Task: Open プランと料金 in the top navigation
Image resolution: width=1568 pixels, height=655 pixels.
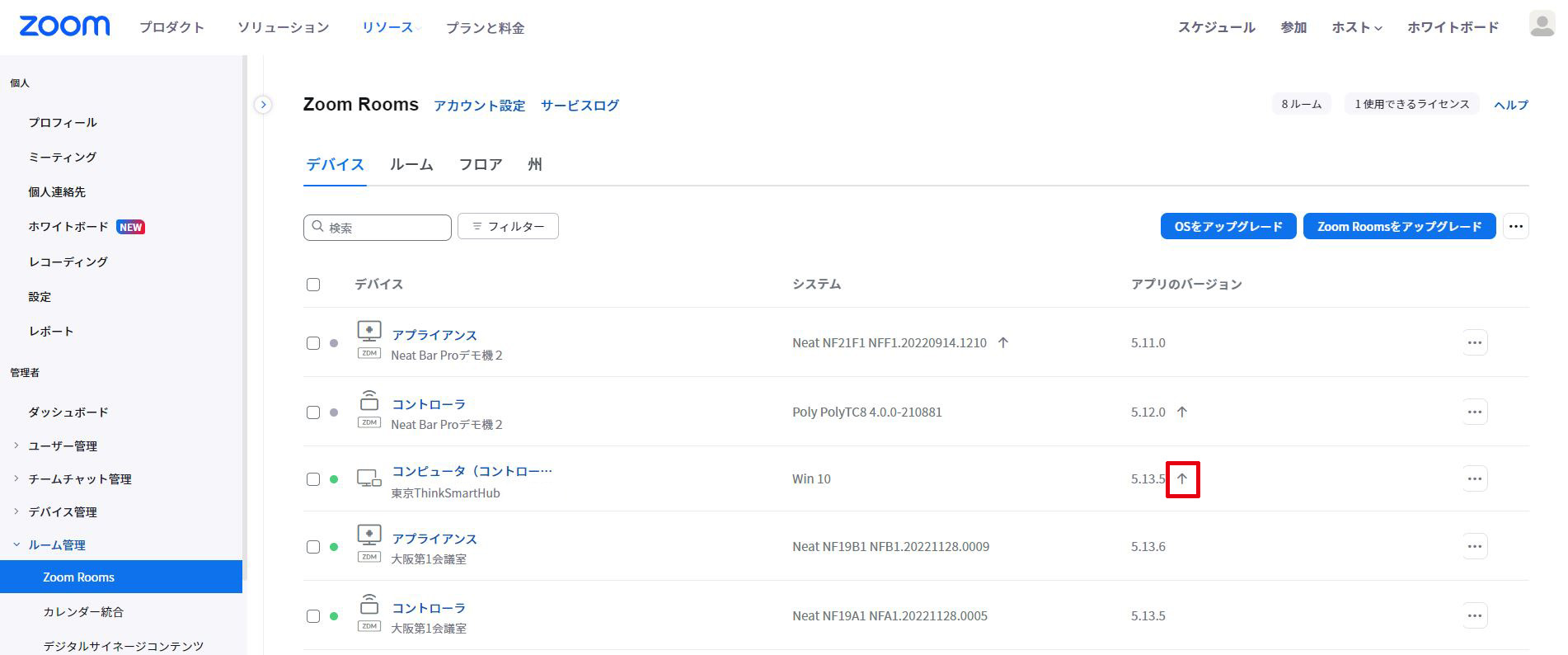Action: click(x=485, y=27)
